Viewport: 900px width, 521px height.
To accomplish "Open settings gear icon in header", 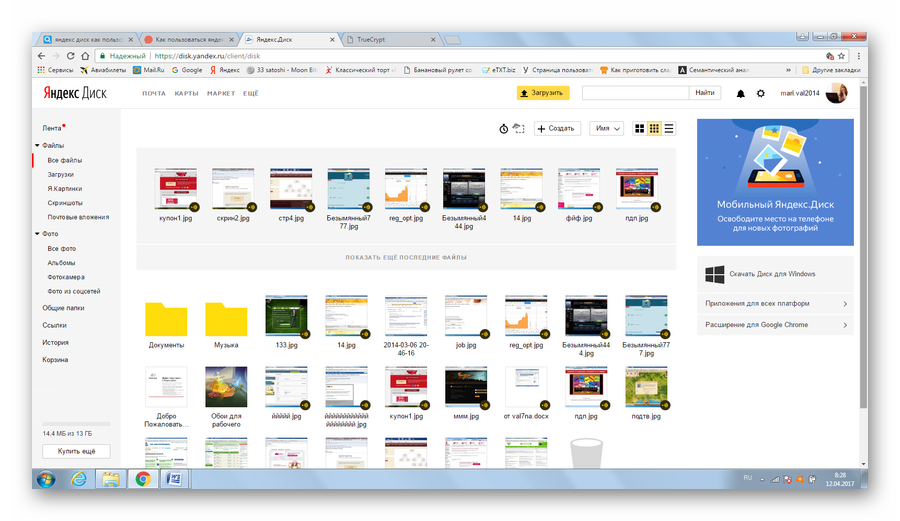I will tap(760, 93).
